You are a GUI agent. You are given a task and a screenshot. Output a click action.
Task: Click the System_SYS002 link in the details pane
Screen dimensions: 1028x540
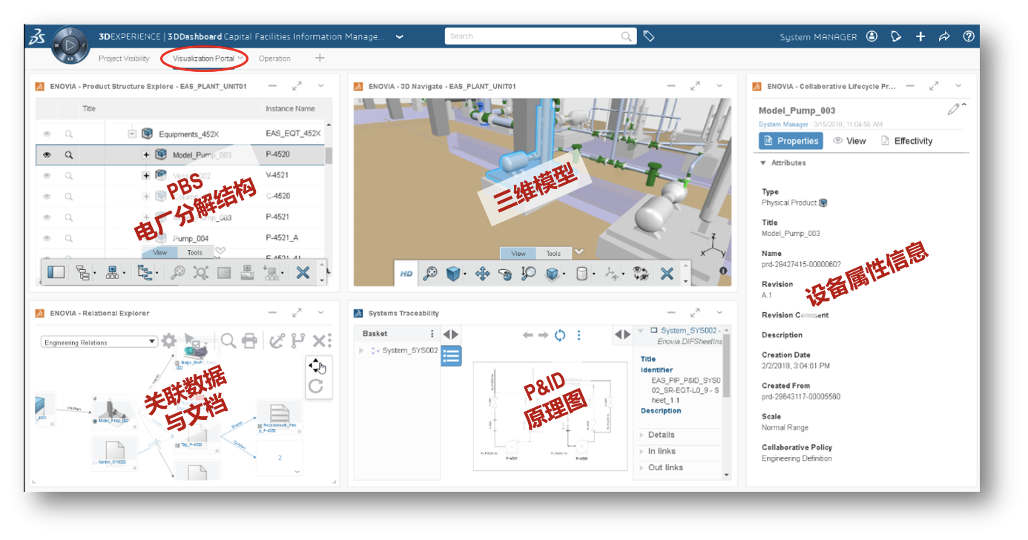[x=690, y=330]
